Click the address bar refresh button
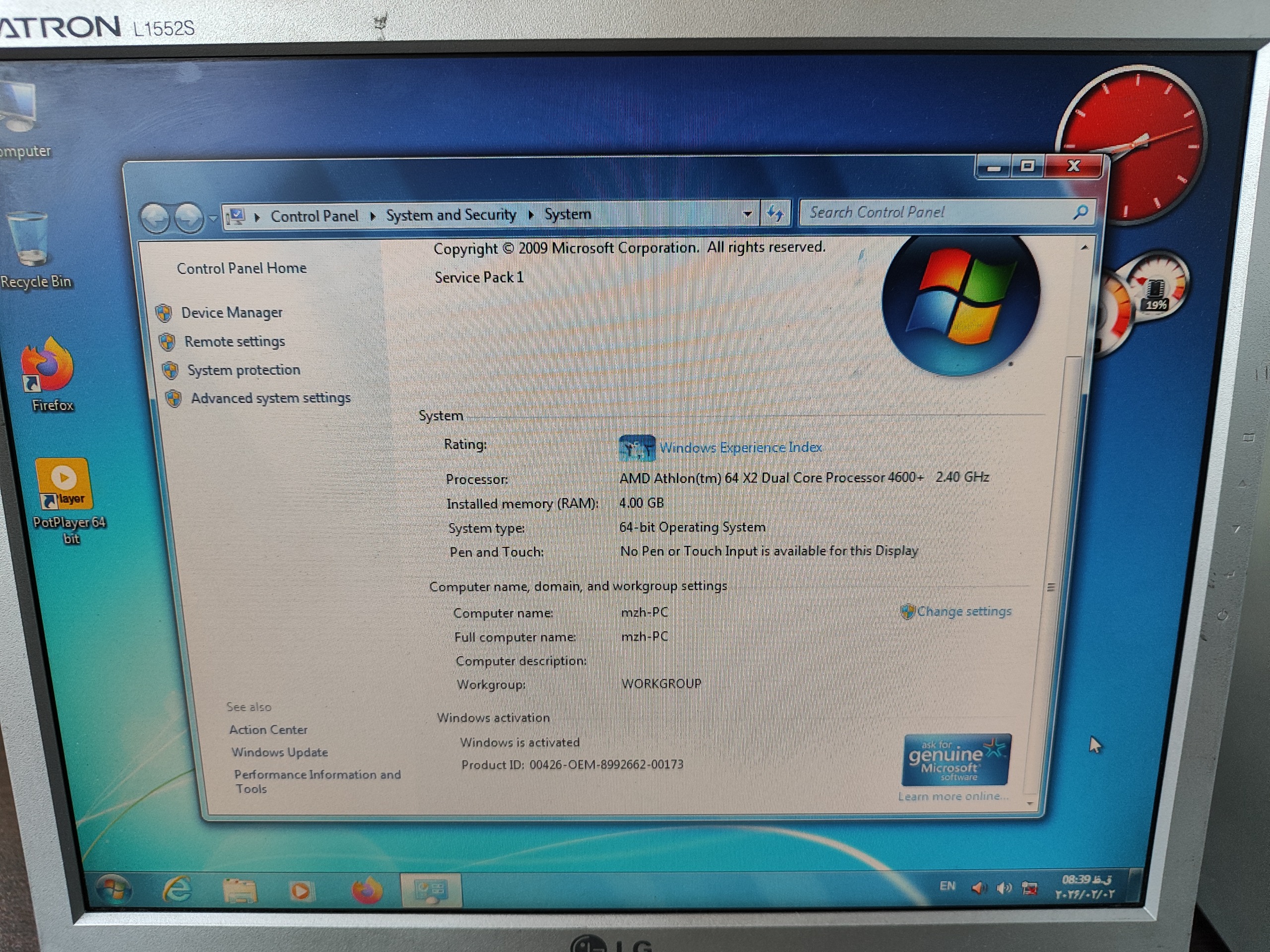This screenshot has width=1270, height=952. pos(775,214)
